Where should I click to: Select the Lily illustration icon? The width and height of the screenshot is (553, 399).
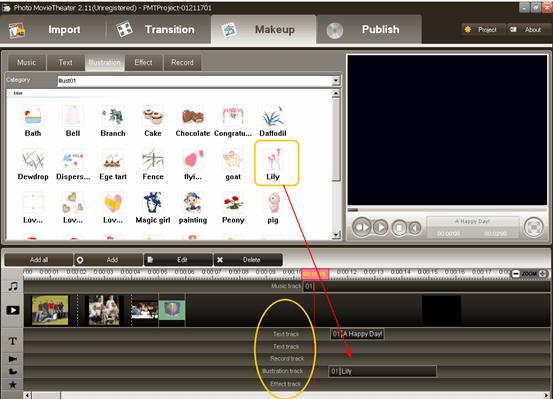tap(273, 159)
